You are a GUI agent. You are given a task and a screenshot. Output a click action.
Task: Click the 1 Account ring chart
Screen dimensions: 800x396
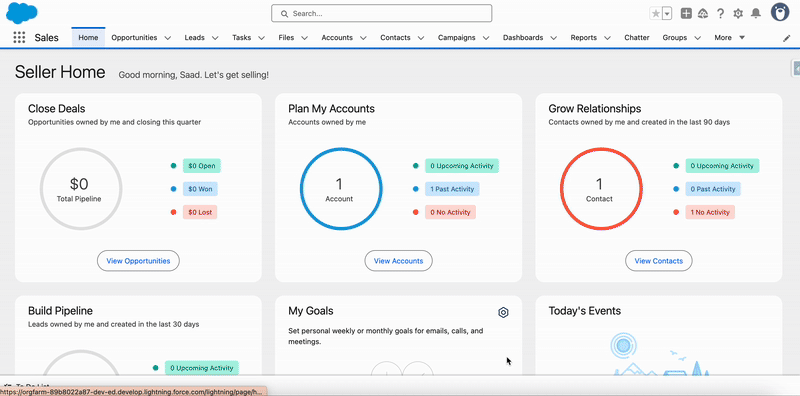tap(341, 189)
